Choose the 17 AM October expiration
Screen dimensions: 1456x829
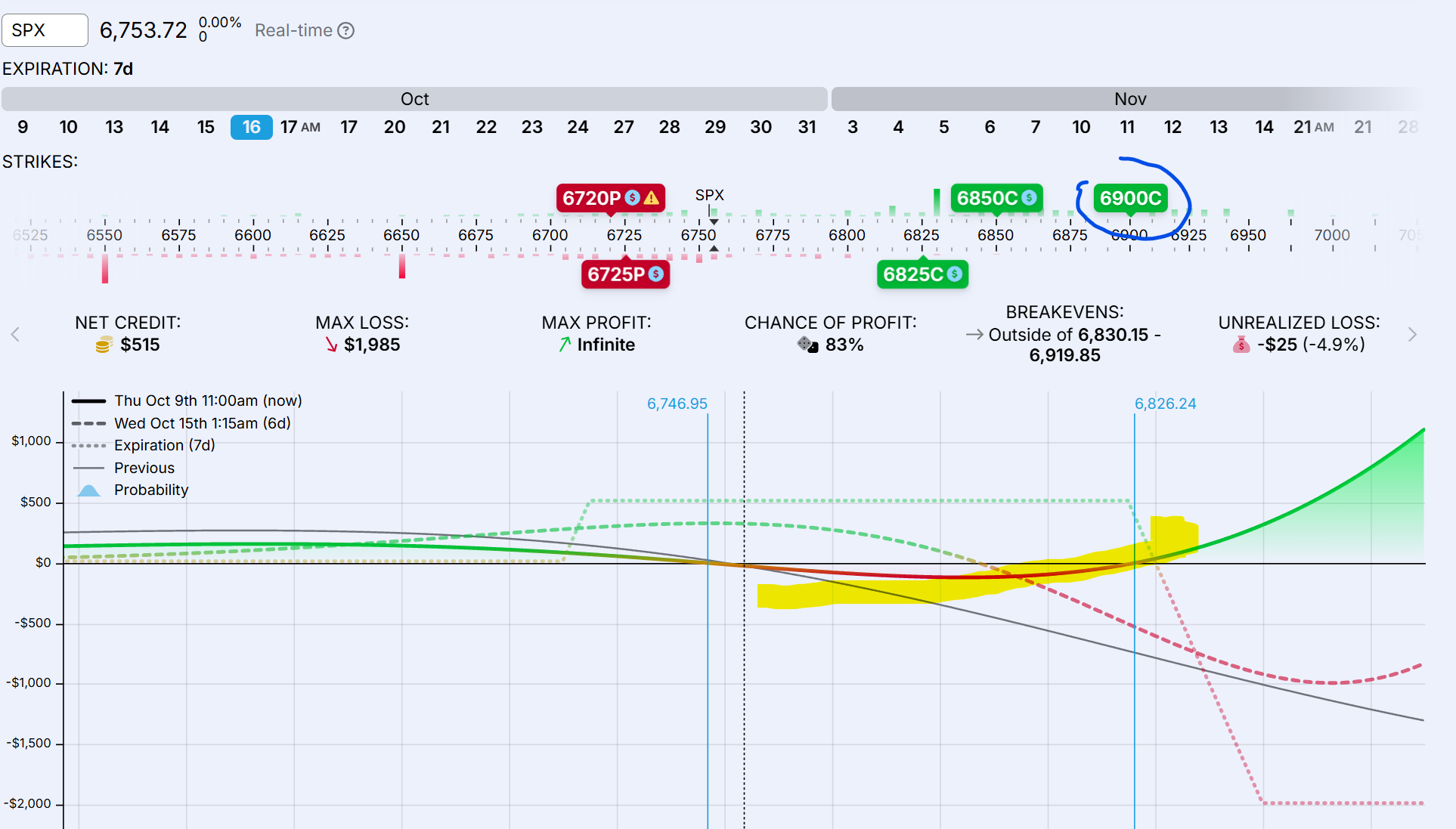point(300,127)
